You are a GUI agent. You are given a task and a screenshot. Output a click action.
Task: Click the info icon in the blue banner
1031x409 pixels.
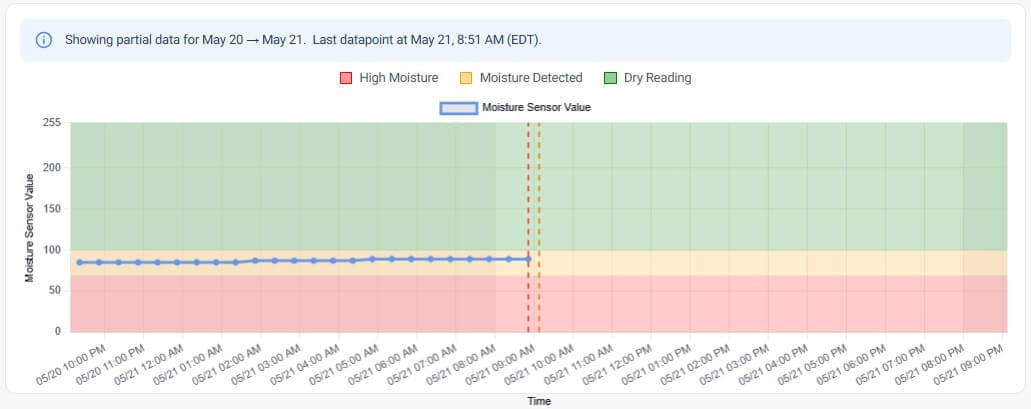(x=43, y=40)
